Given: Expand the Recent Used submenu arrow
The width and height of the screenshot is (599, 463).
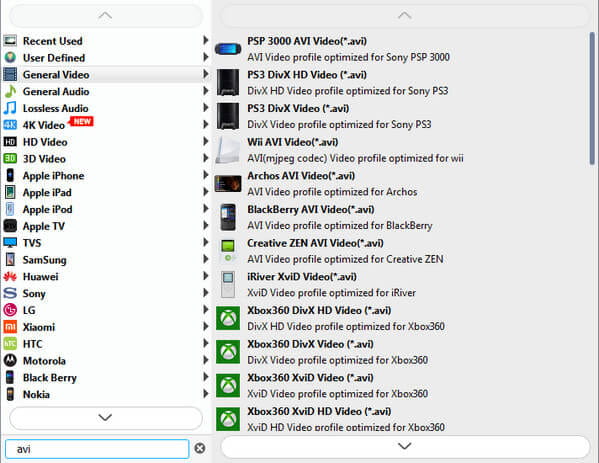Looking at the screenshot, I should pyautogui.click(x=206, y=40).
